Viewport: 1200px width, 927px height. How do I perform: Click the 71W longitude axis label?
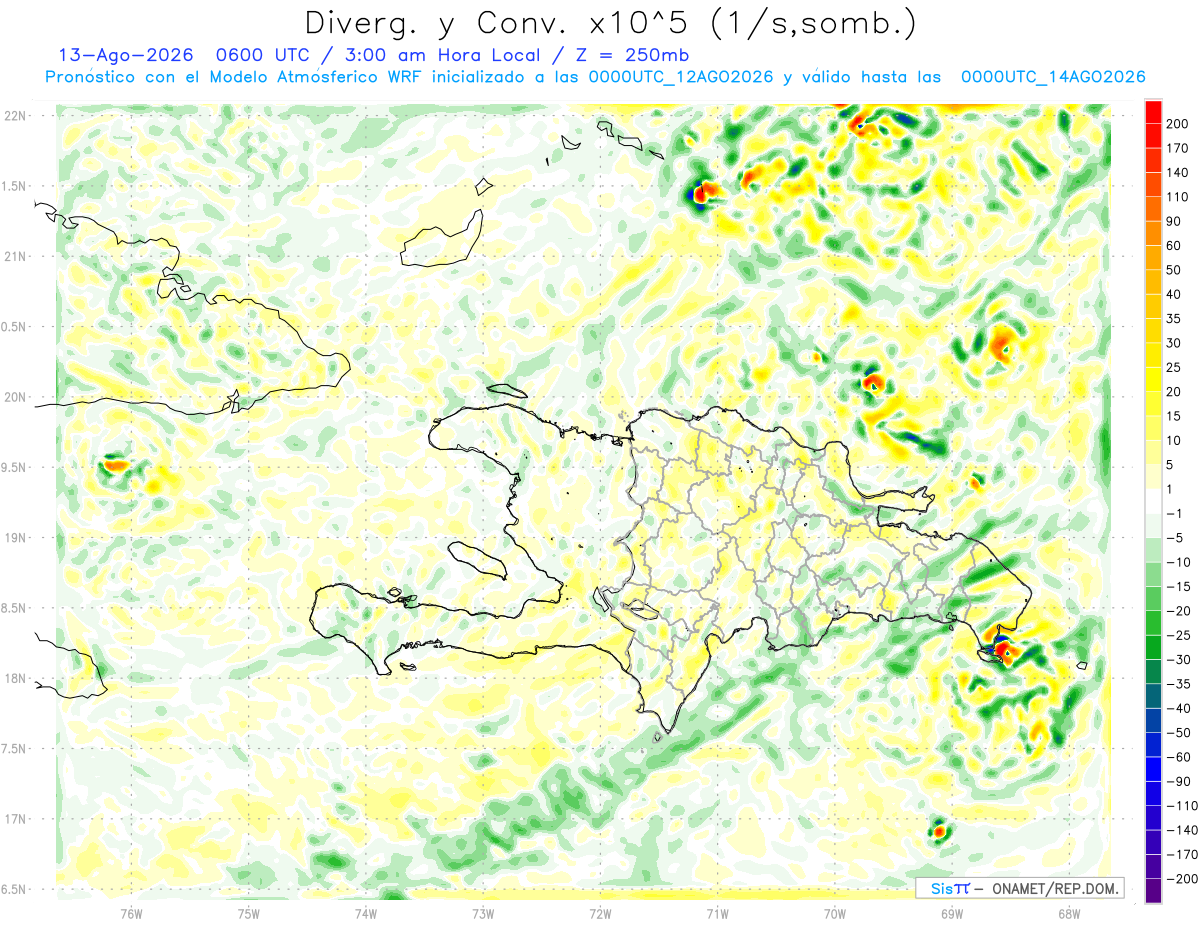pyautogui.click(x=717, y=912)
